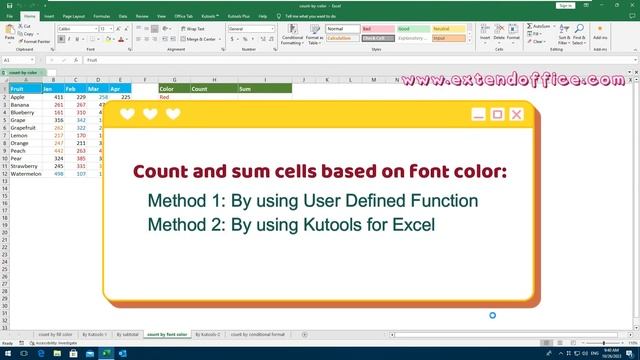Click the Sign in button

[x=565, y=6]
